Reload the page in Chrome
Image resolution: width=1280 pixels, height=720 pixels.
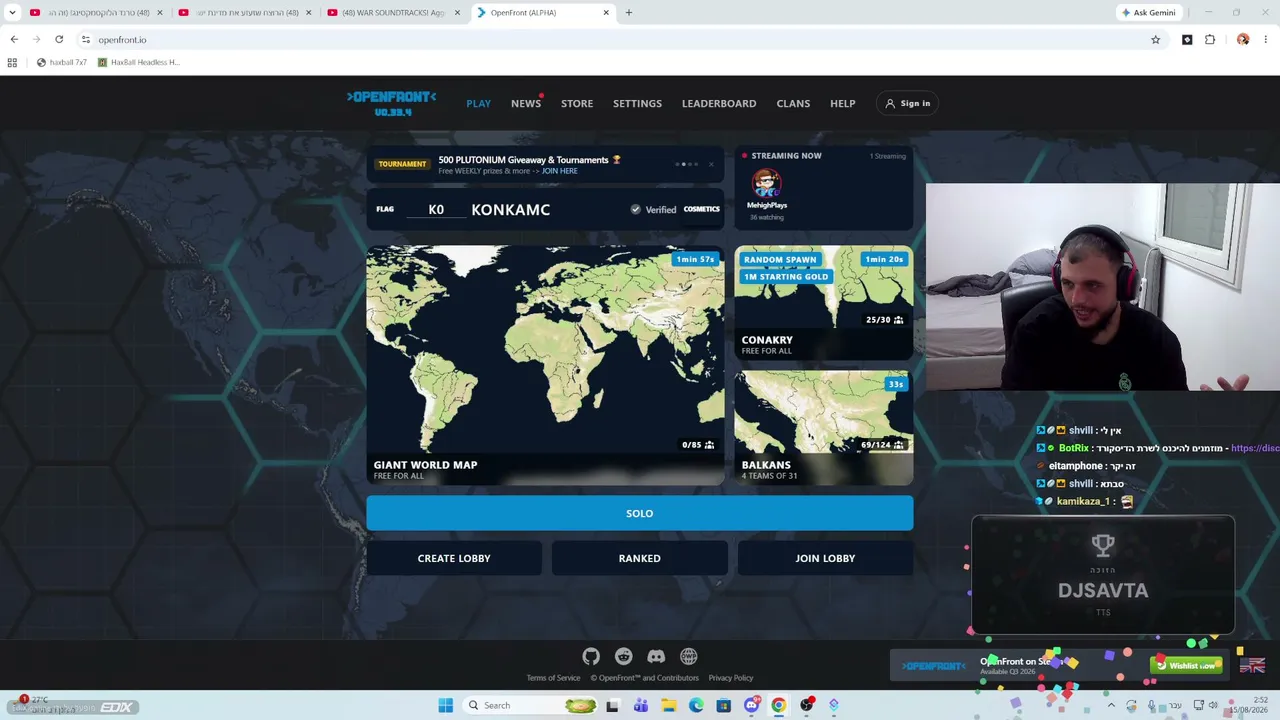click(x=59, y=39)
